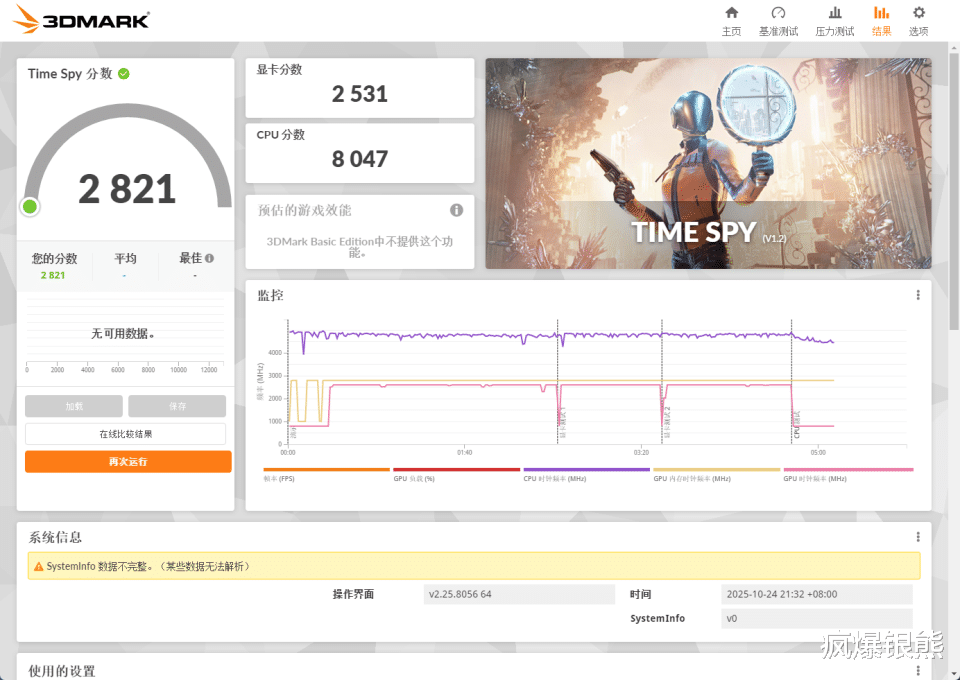960x680 pixels.
Task: Click 您的分数 green value 2 821
Action: click(53, 275)
